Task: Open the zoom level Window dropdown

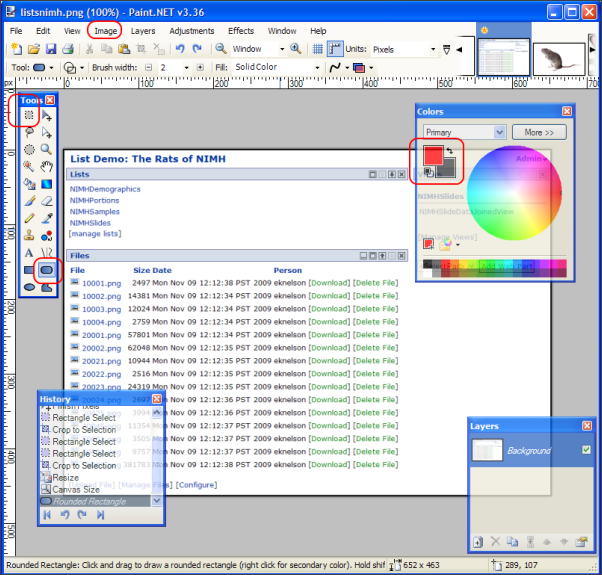Action: point(282,49)
